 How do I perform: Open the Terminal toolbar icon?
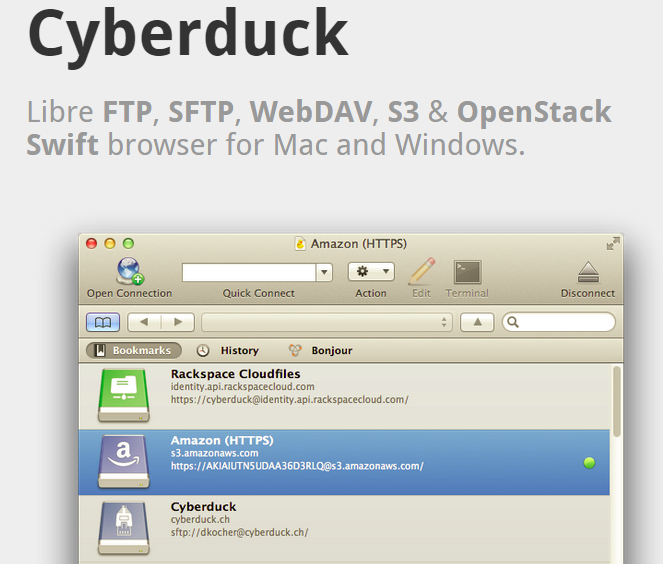[467, 272]
